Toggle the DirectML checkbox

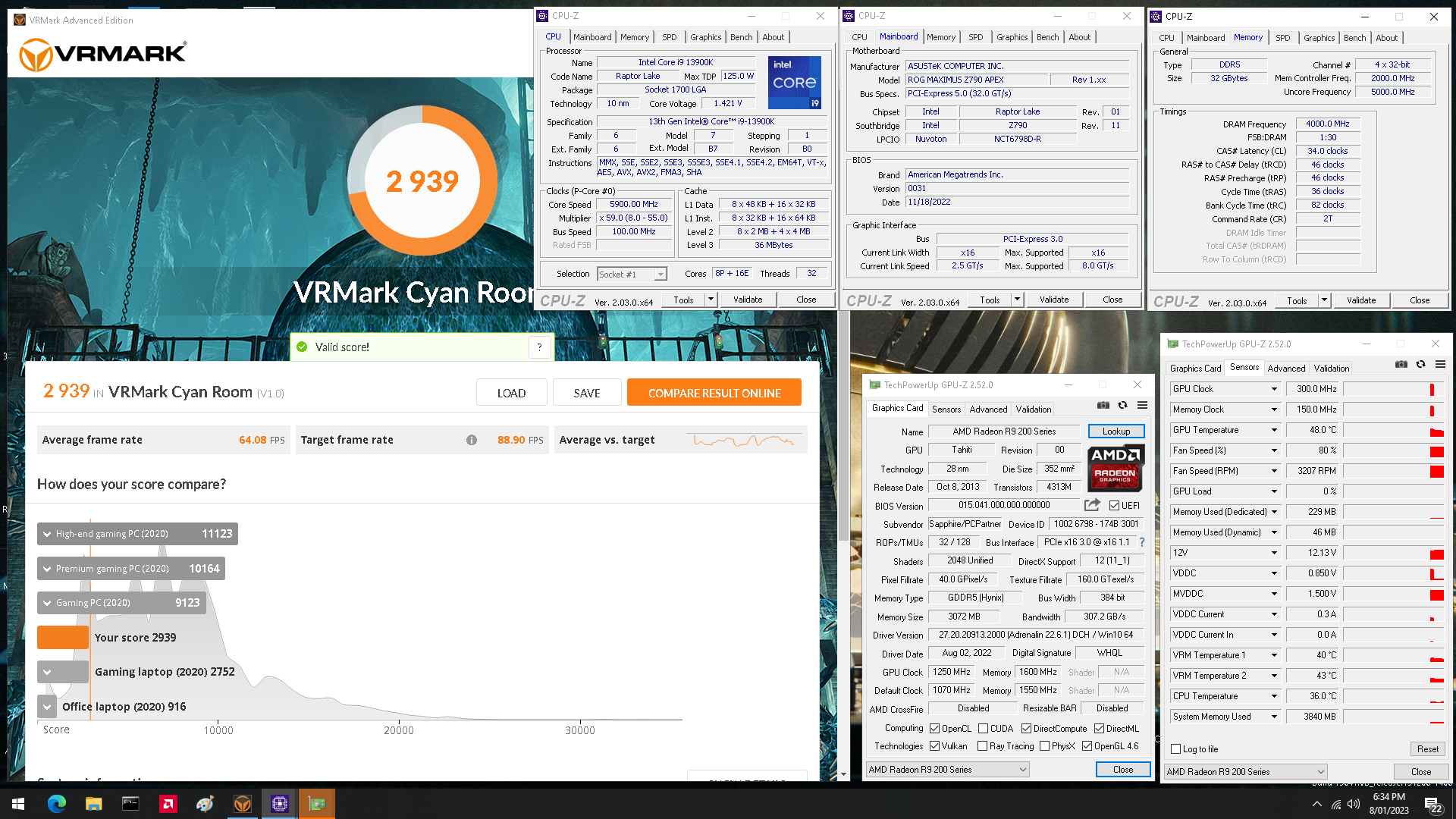1099,728
